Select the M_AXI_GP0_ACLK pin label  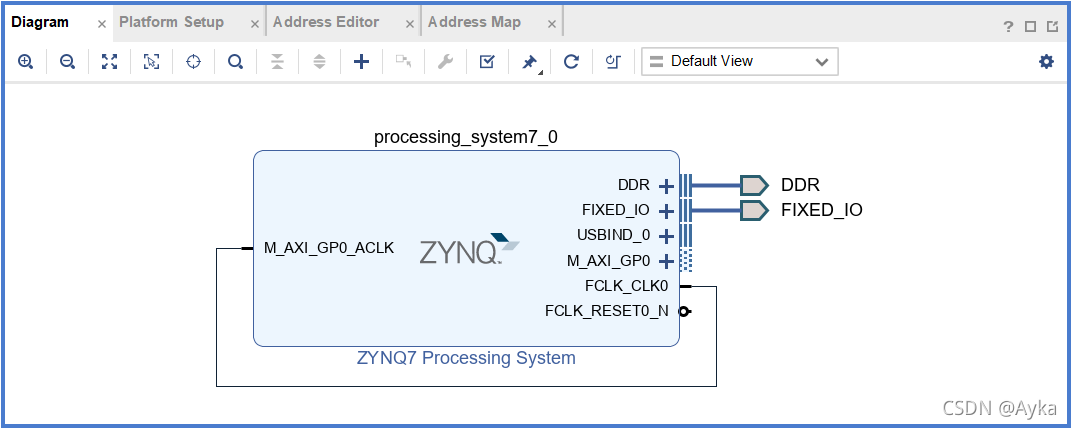[329, 248]
